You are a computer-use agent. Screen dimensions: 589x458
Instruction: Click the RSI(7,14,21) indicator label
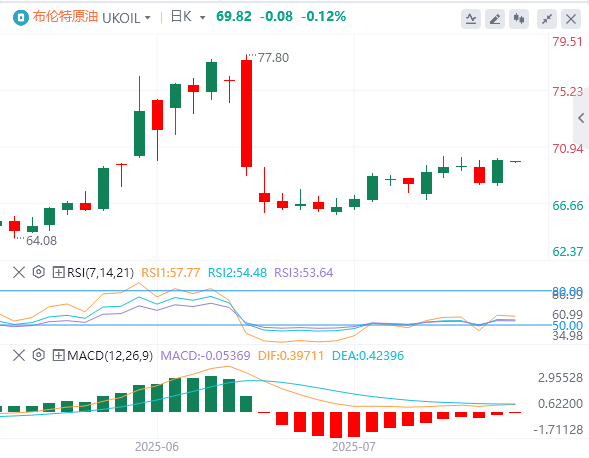[x=100, y=272]
